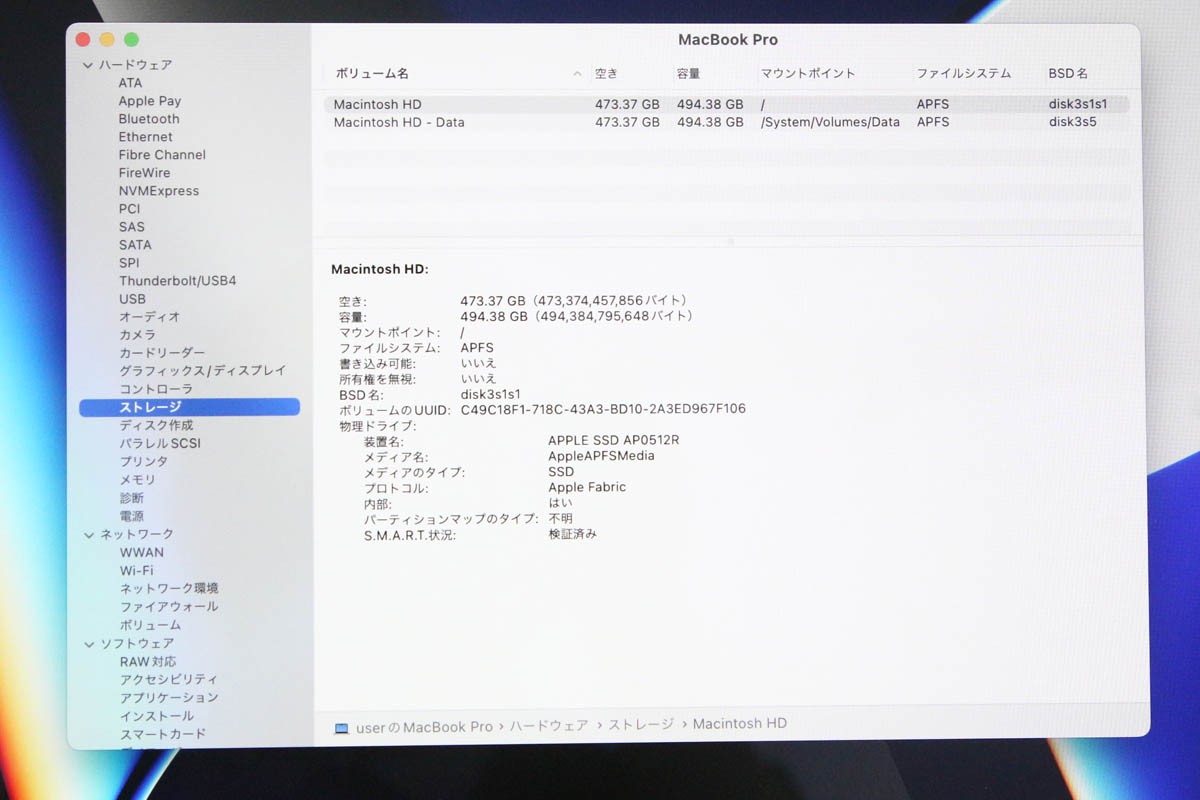Sort by the マウントポイント column header
Viewport: 1200px width, 800px height.
[x=808, y=74]
